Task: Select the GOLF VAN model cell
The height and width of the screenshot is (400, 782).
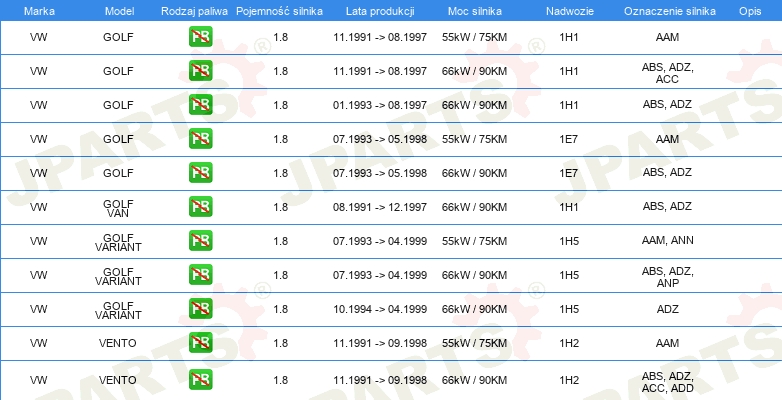Action: (x=118, y=208)
